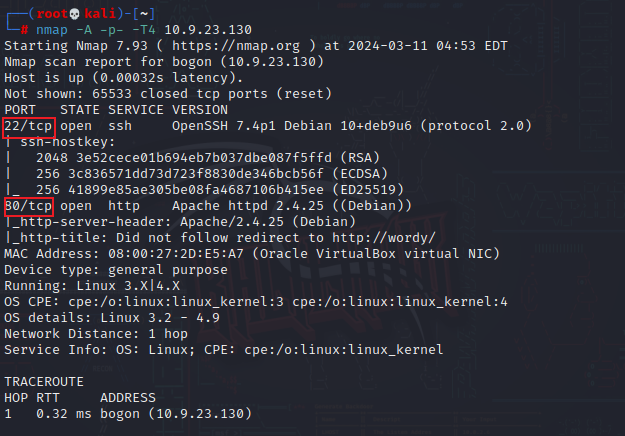Click the OS details Linux 3.2 - 4.9 line

click(100, 317)
